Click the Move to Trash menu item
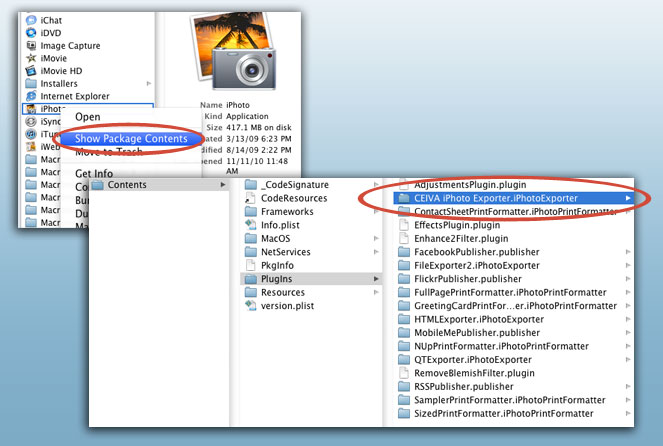 click(x=109, y=152)
